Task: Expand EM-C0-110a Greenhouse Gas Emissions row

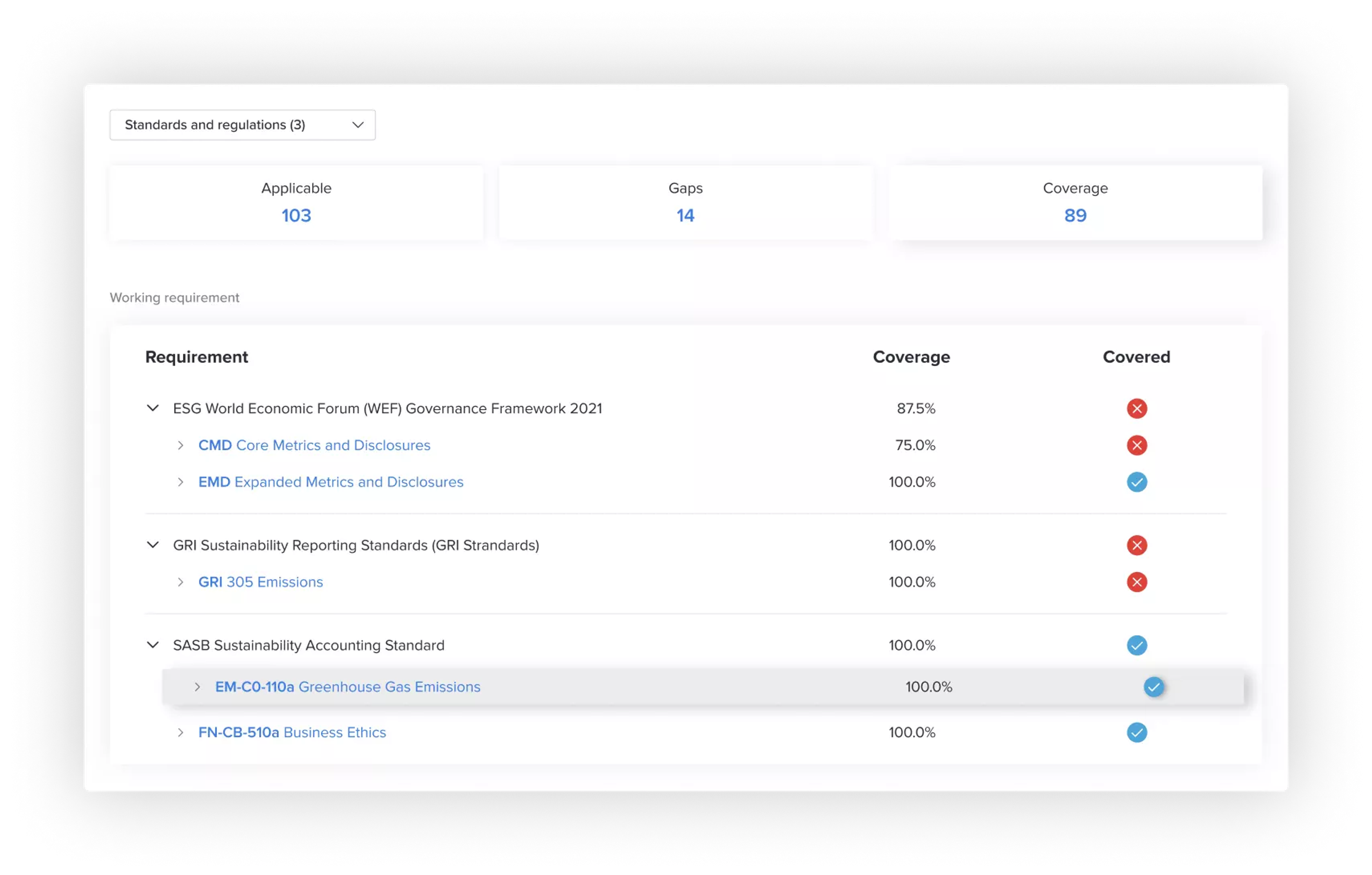Action: 198,687
